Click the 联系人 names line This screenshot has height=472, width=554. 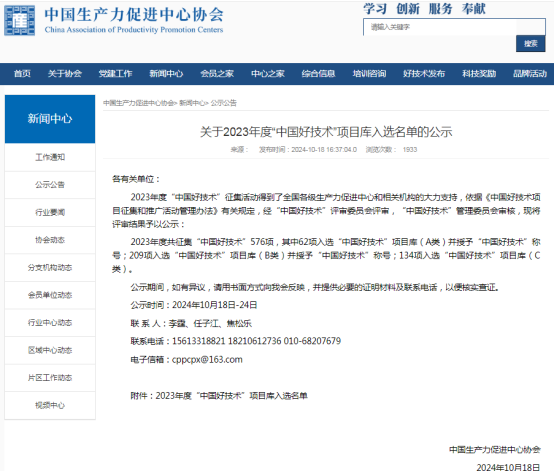coord(191,323)
